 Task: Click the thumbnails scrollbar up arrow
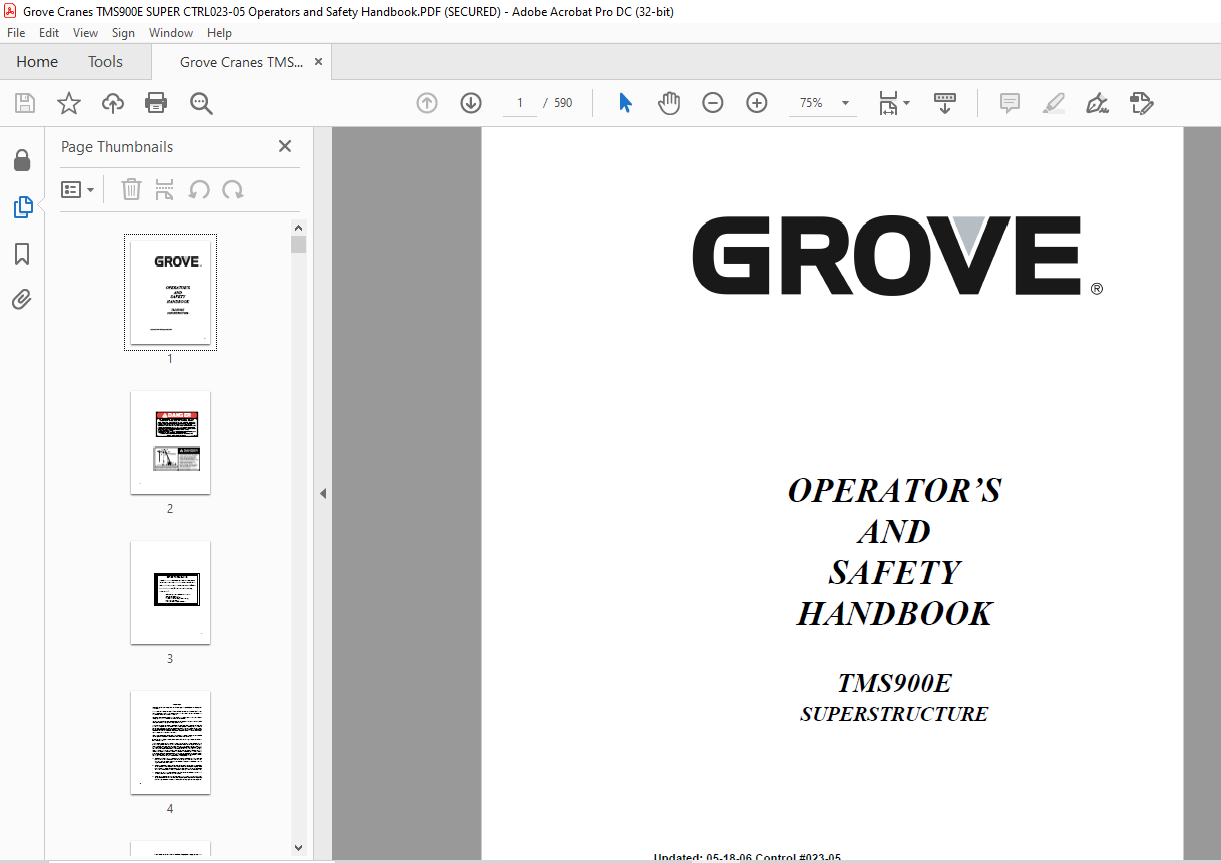pyautogui.click(x=298, y=227)
